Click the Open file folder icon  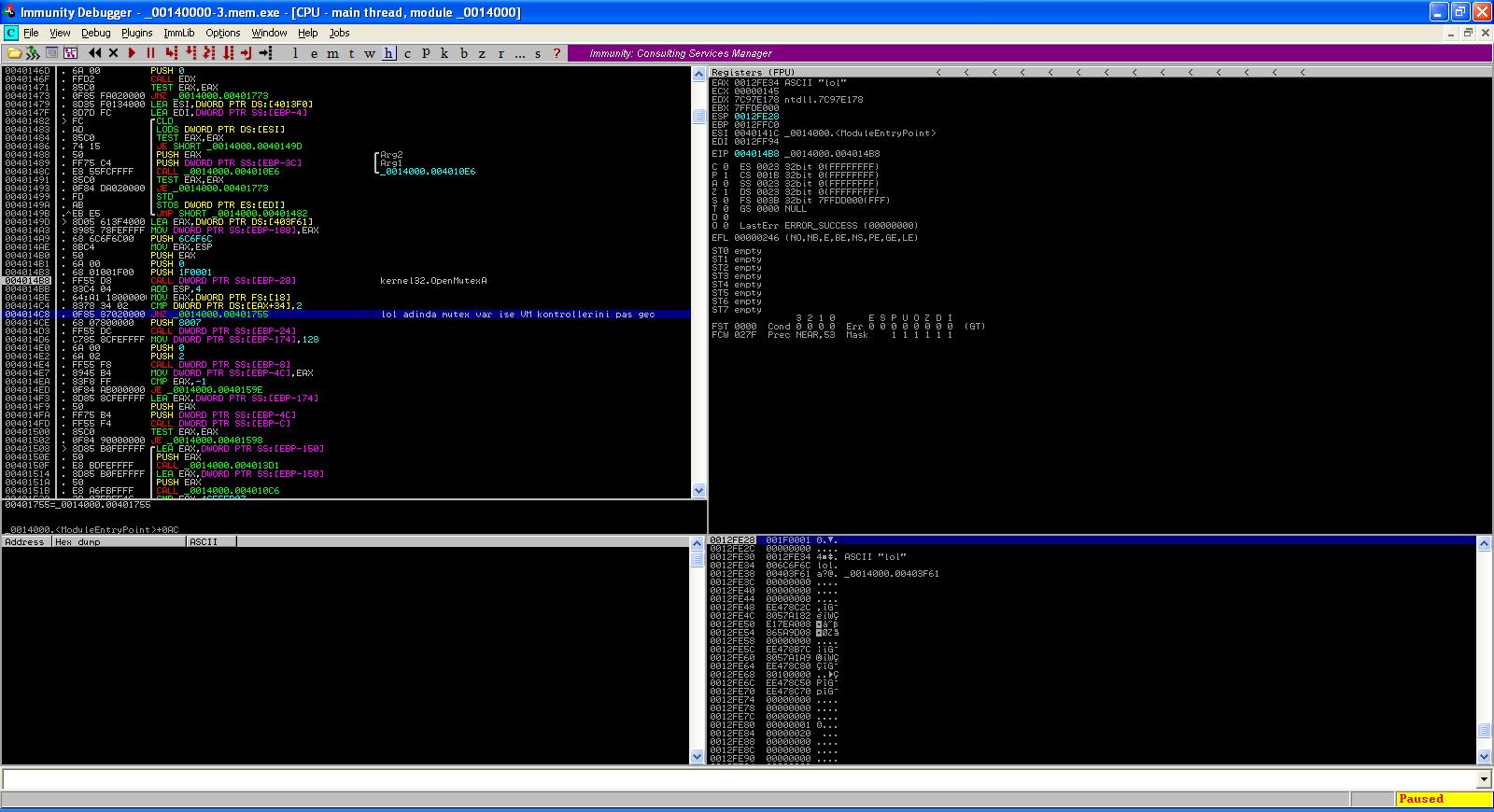tap(14, 53)
